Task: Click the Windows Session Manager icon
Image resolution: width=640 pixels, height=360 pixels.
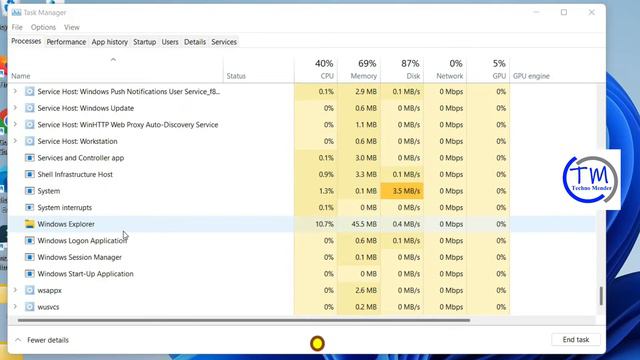Action: 29,257
